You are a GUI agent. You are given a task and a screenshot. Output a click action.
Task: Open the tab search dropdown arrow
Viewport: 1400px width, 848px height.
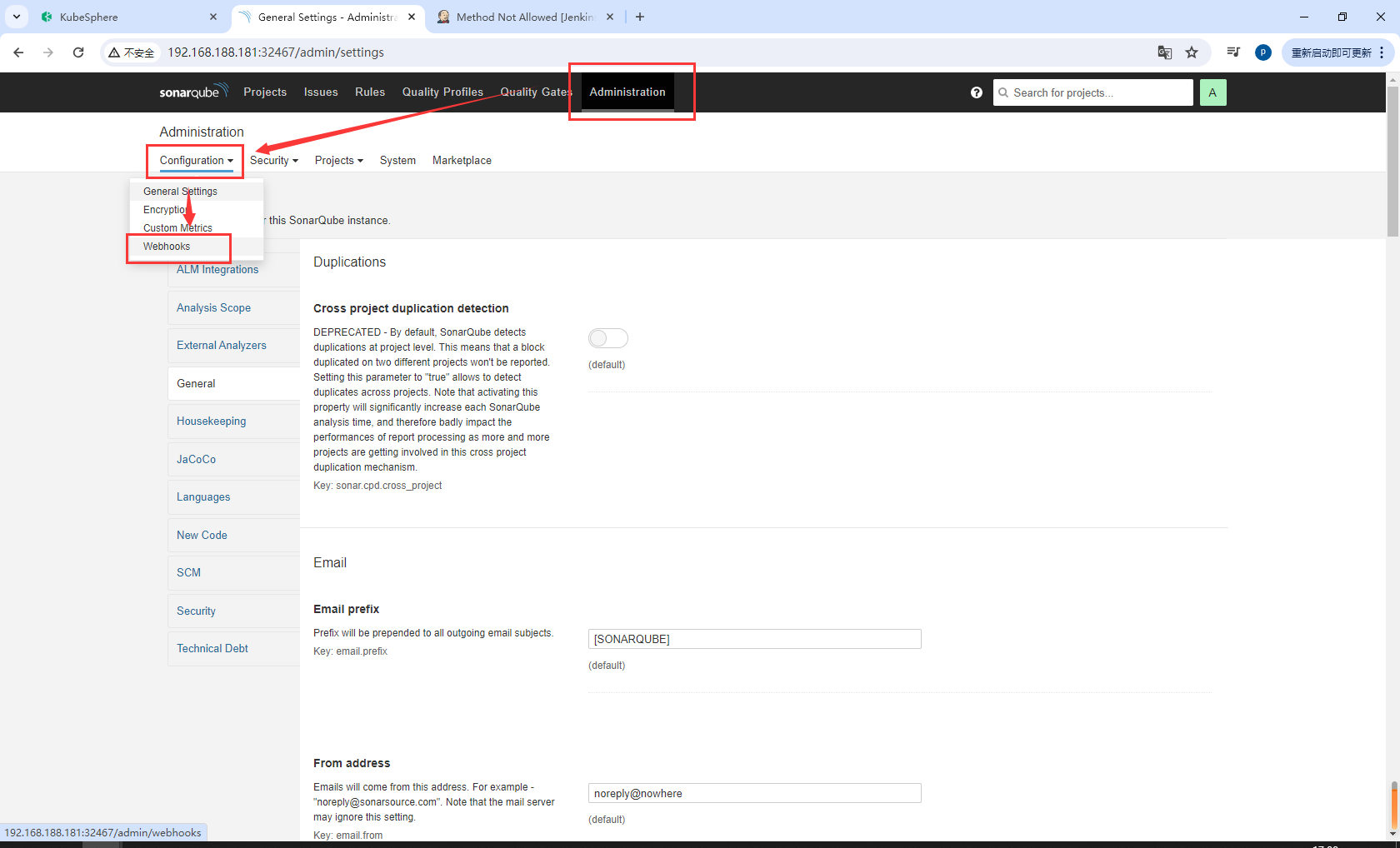pyautogui.click(x=17, y=17)
